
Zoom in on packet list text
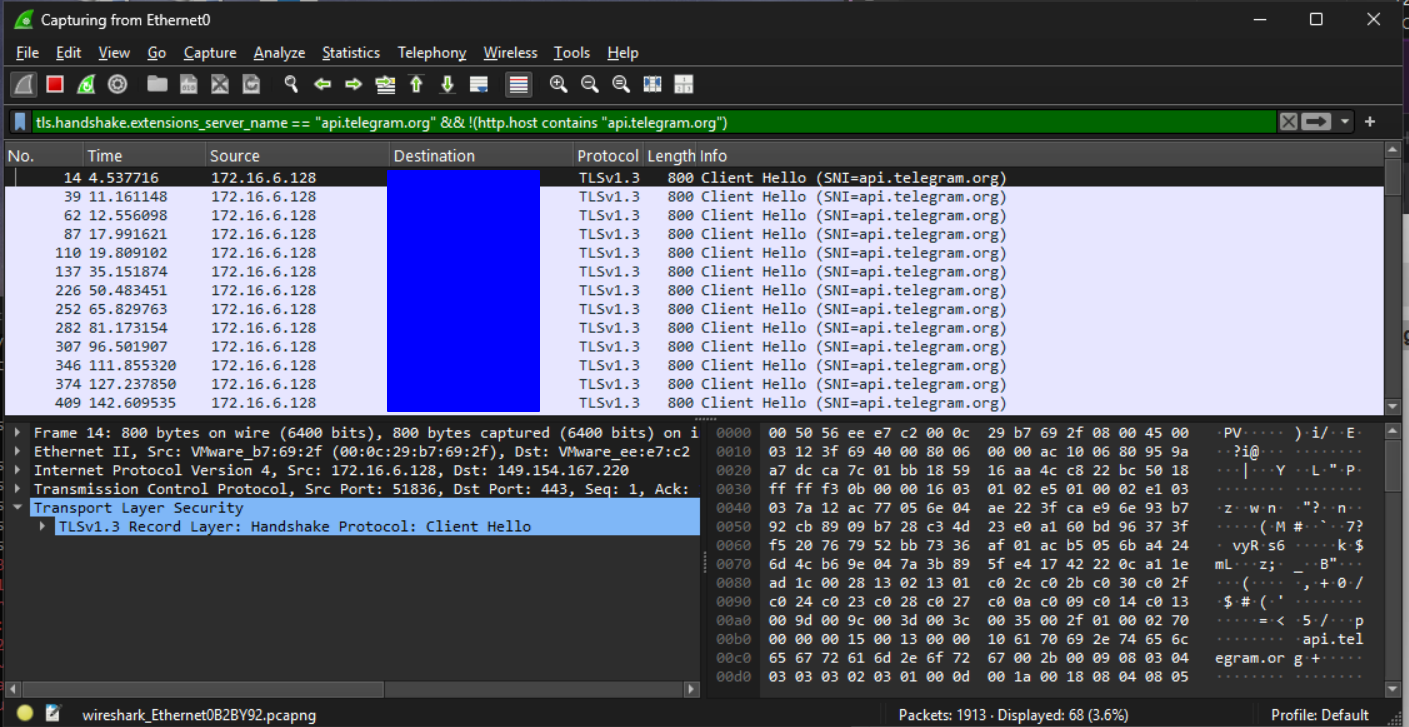coord(558,85)
